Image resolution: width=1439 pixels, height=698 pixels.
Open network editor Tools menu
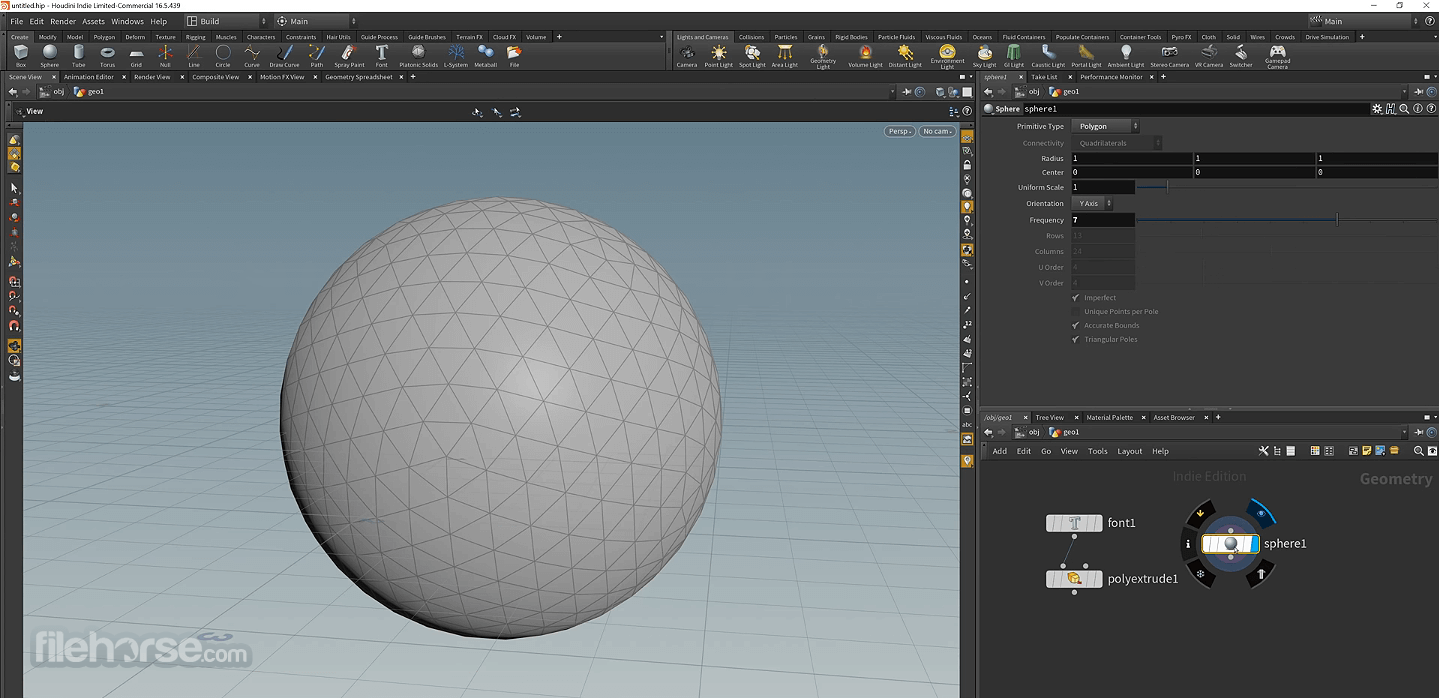click(x=1097, y=451)
